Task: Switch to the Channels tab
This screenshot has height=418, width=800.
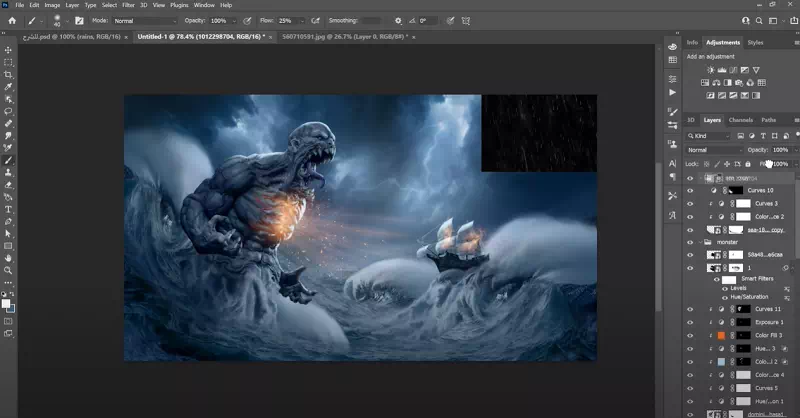Action: (x=740, y=120)
